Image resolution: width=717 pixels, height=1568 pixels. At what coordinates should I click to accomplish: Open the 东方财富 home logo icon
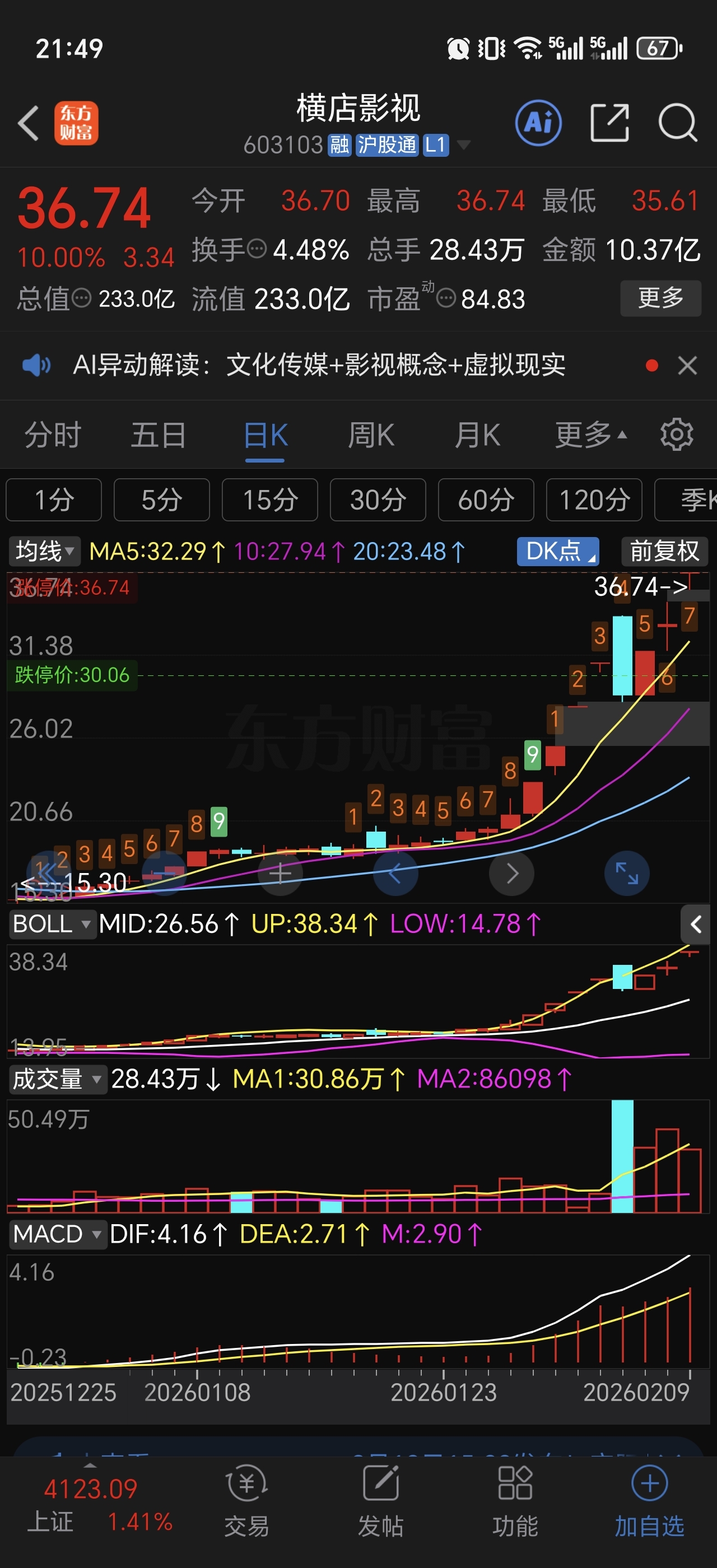pyautogui.click(x=76, y=123)
